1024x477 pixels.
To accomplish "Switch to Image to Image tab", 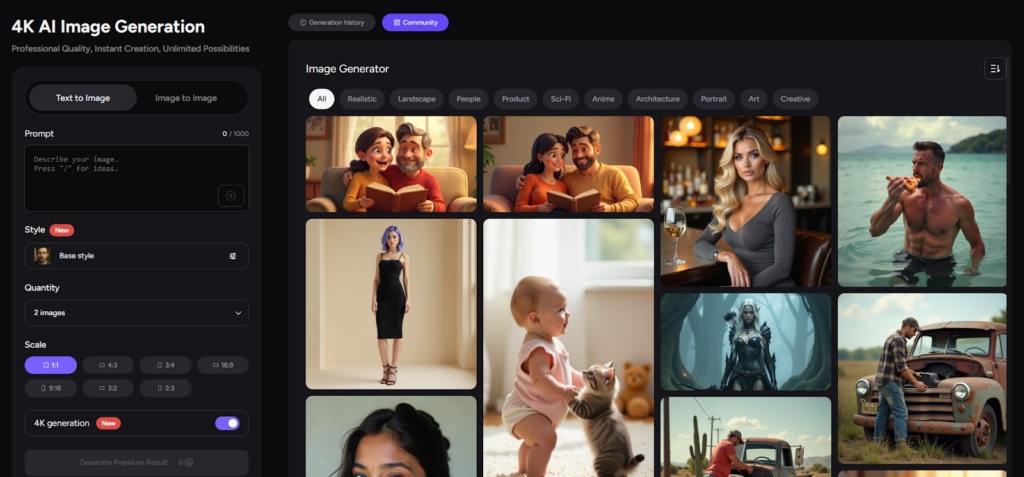I will pyautogui.click(x=186, y=98).
